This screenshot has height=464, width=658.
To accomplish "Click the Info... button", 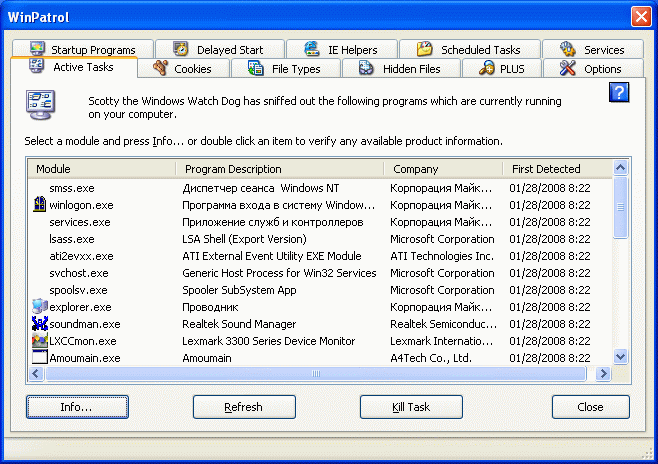I will point(77,407).
